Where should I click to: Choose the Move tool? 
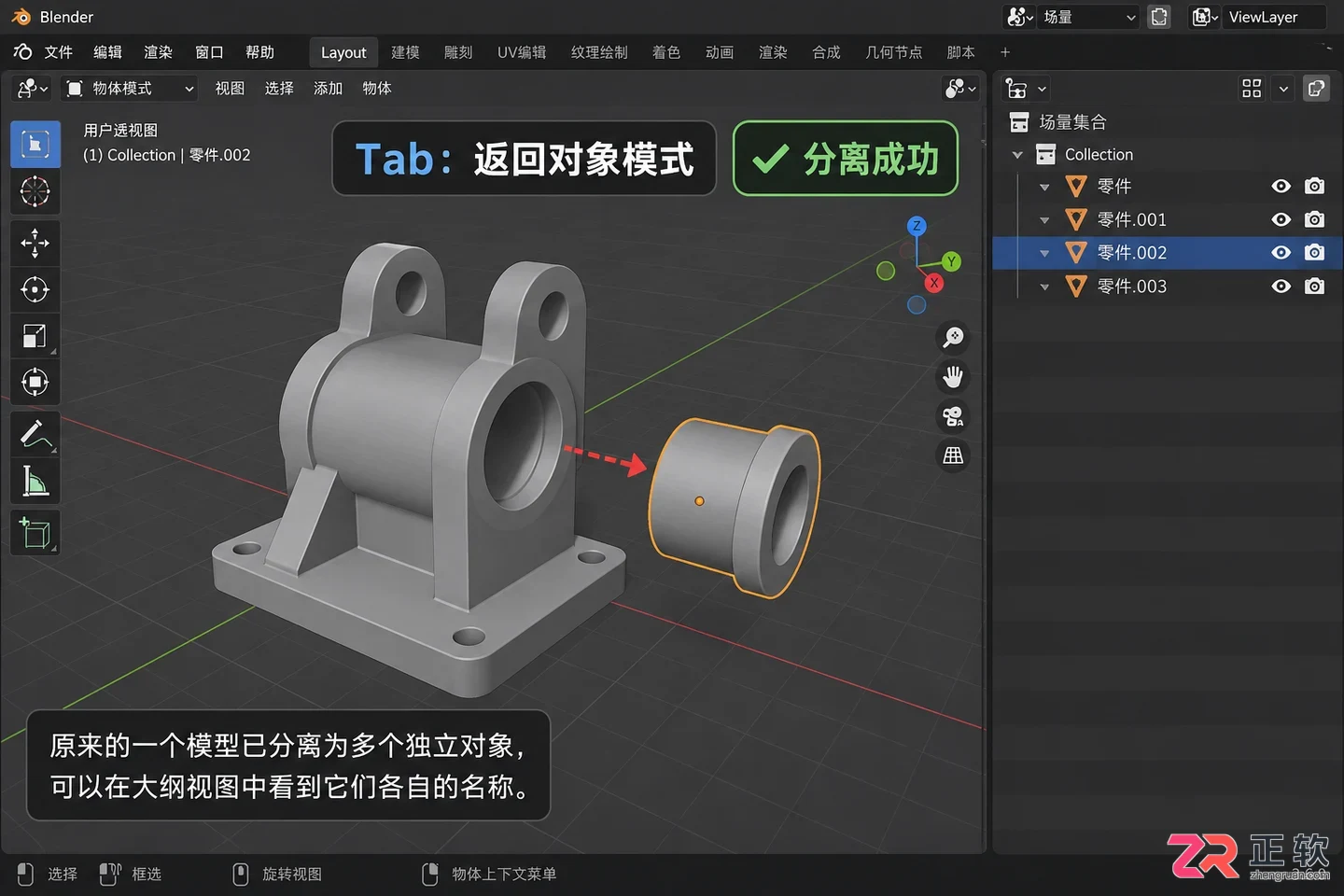[35, 243]
